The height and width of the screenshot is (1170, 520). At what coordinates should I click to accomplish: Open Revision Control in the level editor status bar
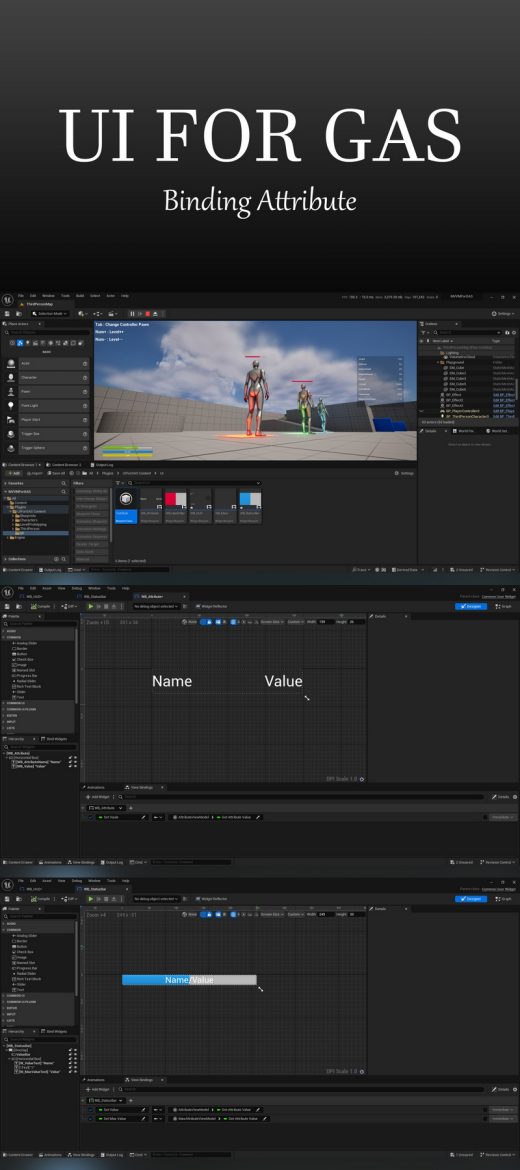click(498, 569)
